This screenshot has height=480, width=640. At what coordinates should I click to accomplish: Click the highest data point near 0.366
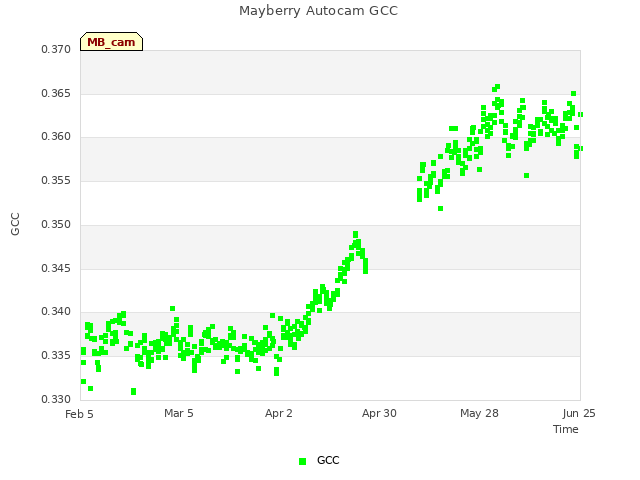[497, 87]
